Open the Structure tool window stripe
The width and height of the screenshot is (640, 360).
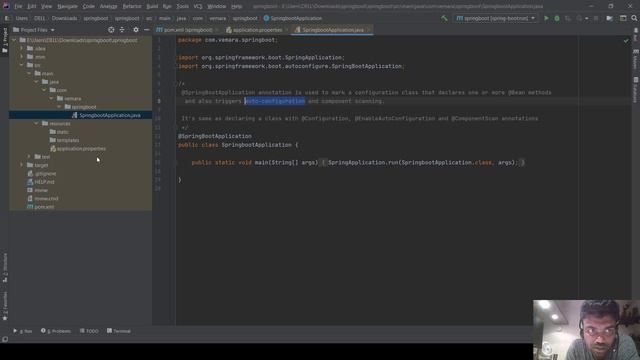pos(4,267)
